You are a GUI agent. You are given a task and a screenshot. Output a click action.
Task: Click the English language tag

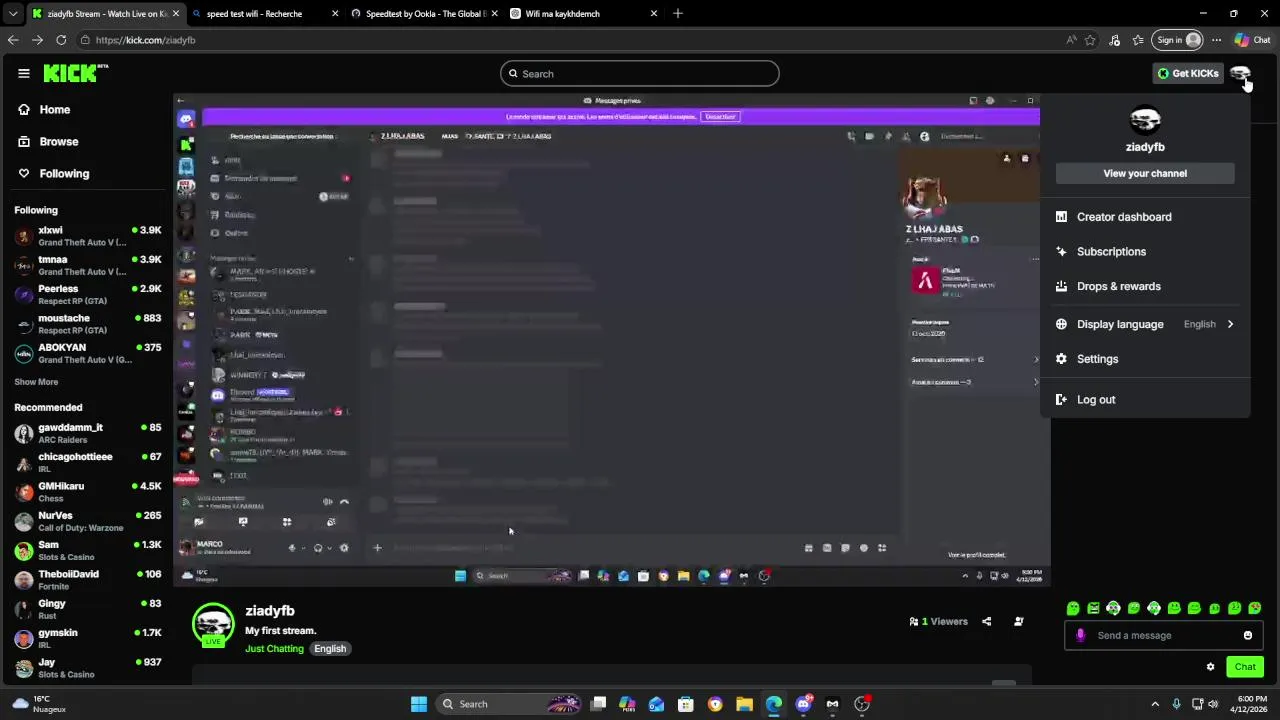coord(330,649)
